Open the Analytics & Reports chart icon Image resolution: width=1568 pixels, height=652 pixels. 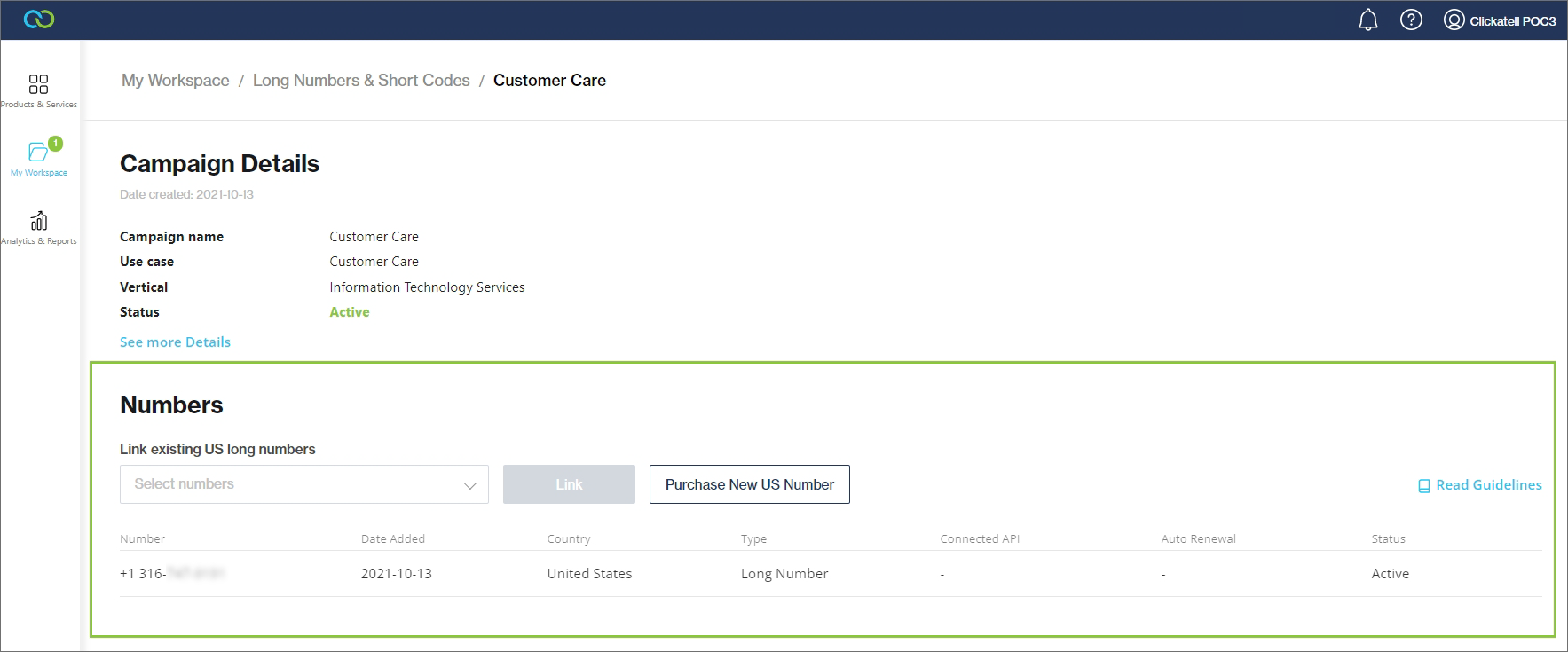(38, 221)
